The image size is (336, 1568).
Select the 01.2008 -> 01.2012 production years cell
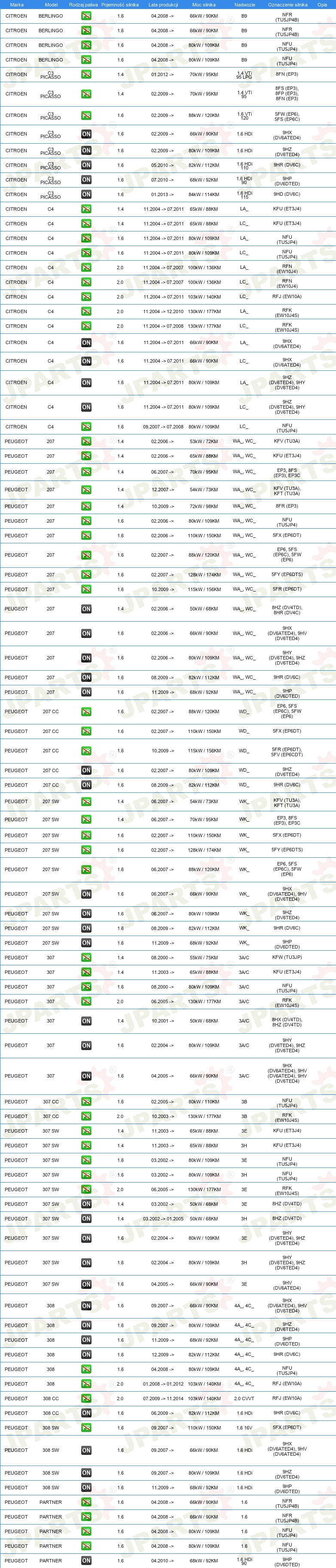(163, 1383)
